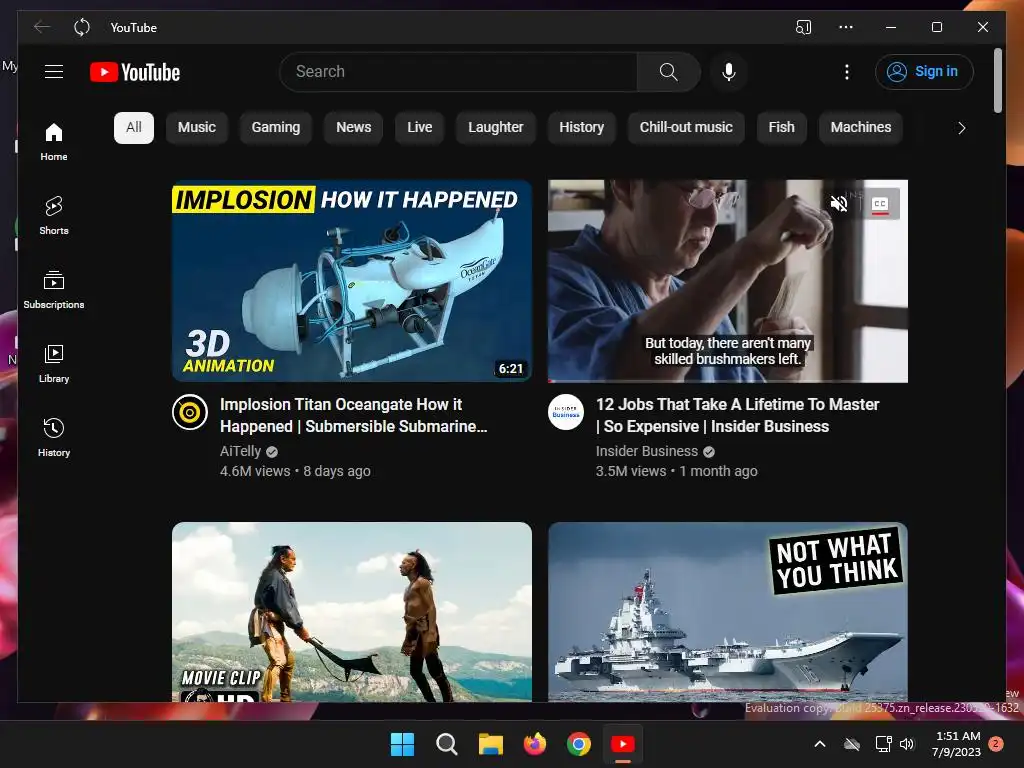Click '3.5M views • 1 month ago' text

[x=677, y=471]
